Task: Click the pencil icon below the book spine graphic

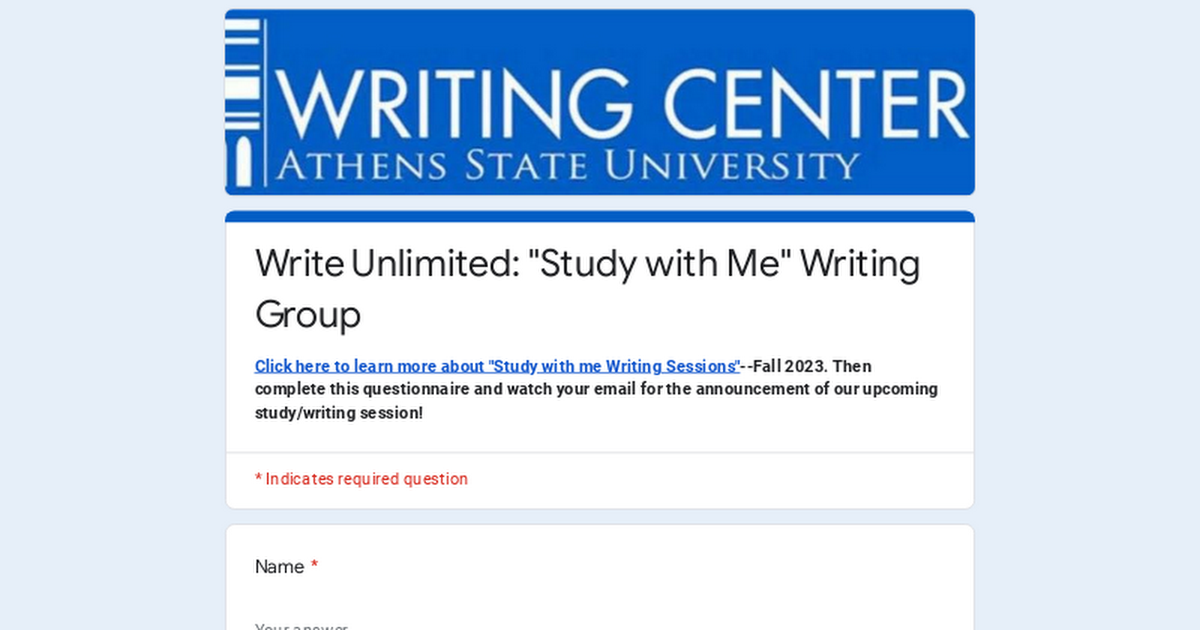Action: [x=243, y=160]
